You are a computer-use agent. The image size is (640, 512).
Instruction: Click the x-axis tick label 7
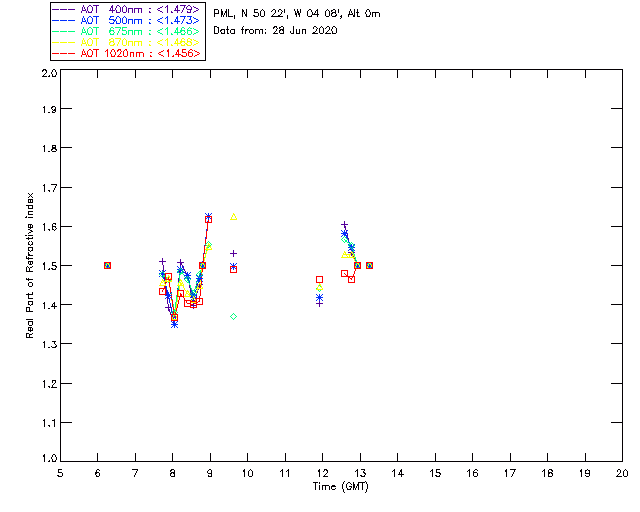[x=135, y=473]
